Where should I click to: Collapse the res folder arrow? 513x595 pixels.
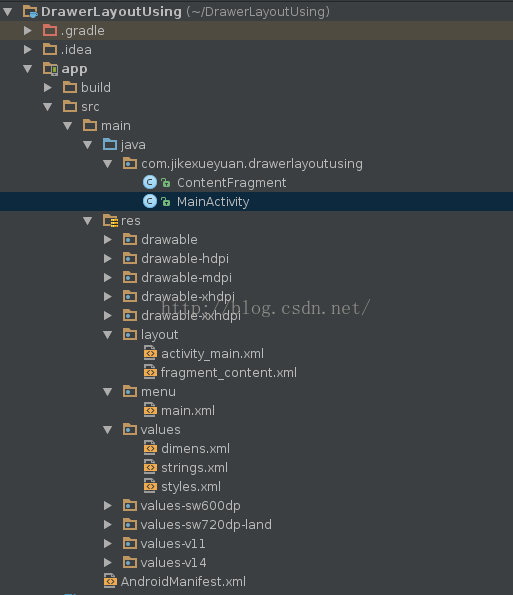pyautogui.click(x=88, y=221)
